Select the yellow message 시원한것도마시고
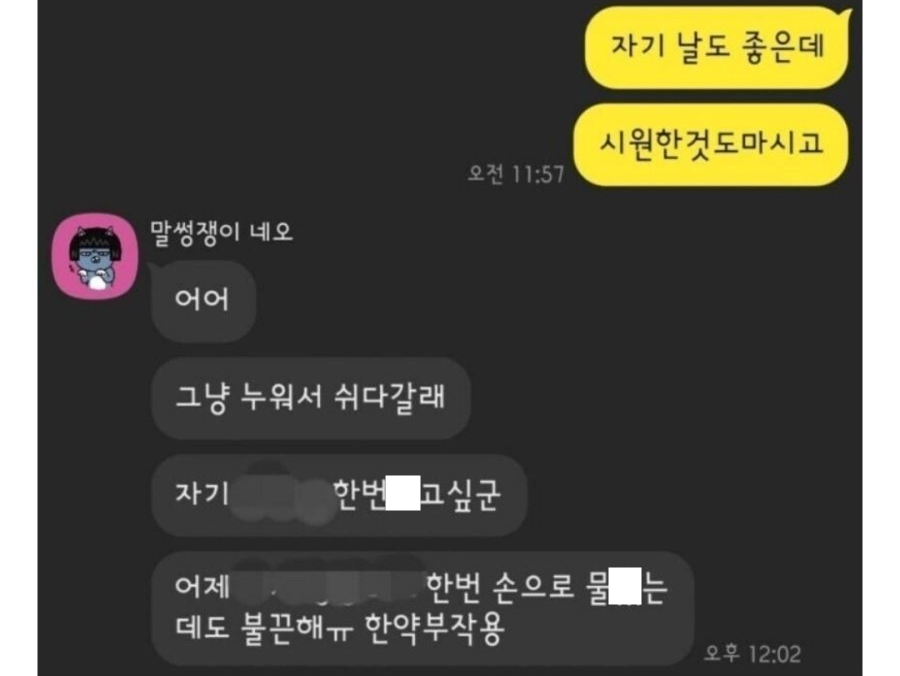This screenshot has width=900, height=676. point(711,145)
